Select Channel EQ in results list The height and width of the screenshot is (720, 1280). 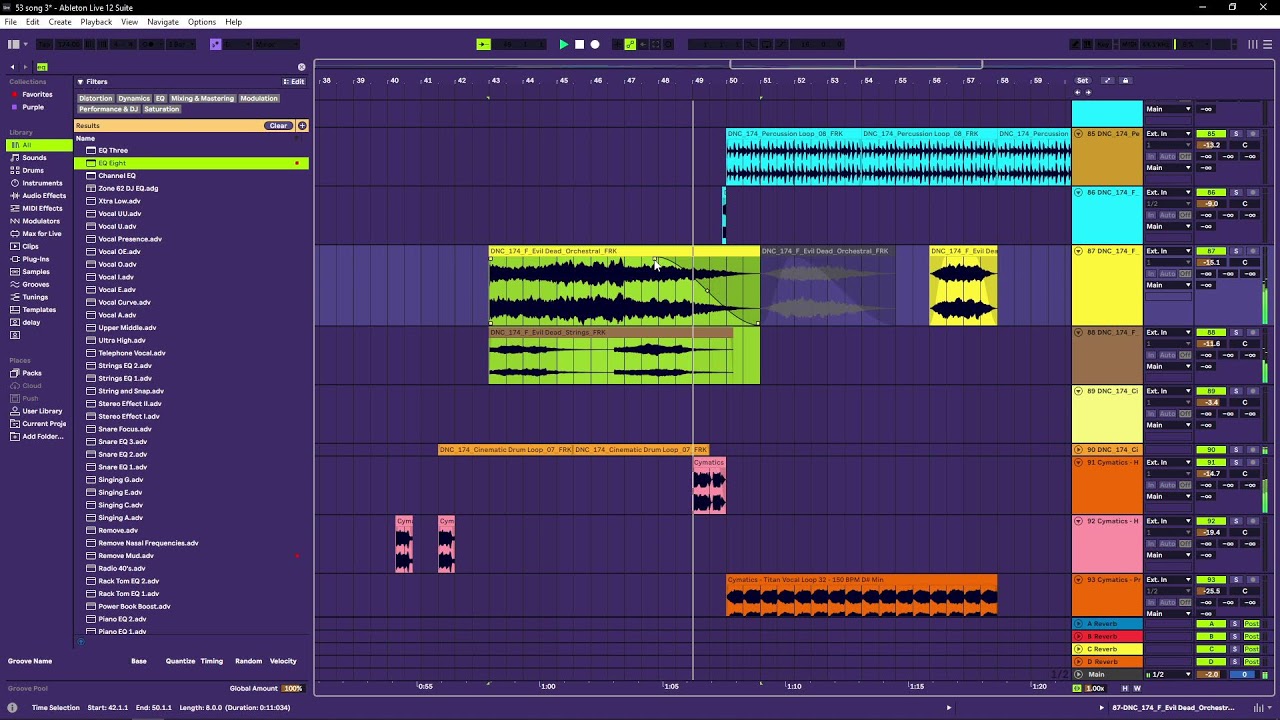tap(117, 176)
